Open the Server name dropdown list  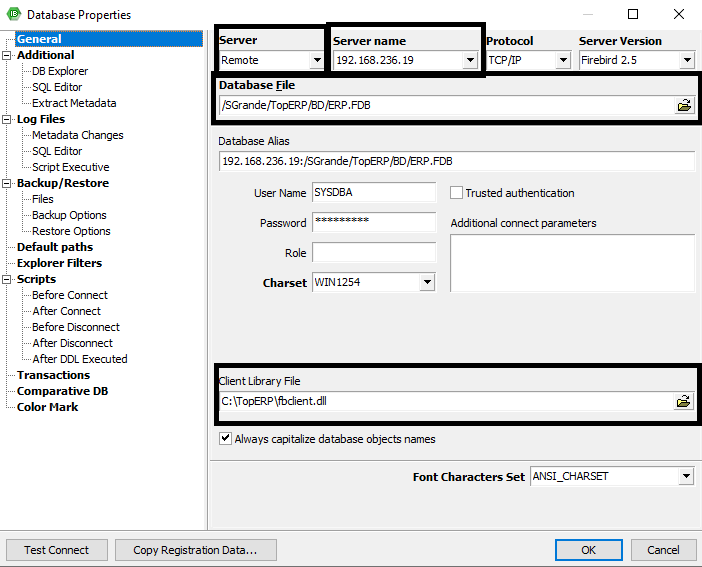point(471,61)
